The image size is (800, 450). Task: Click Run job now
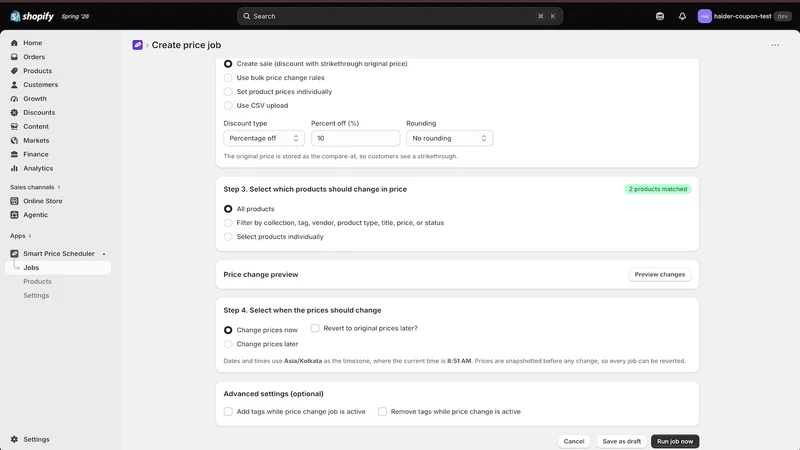pos(675,441)
